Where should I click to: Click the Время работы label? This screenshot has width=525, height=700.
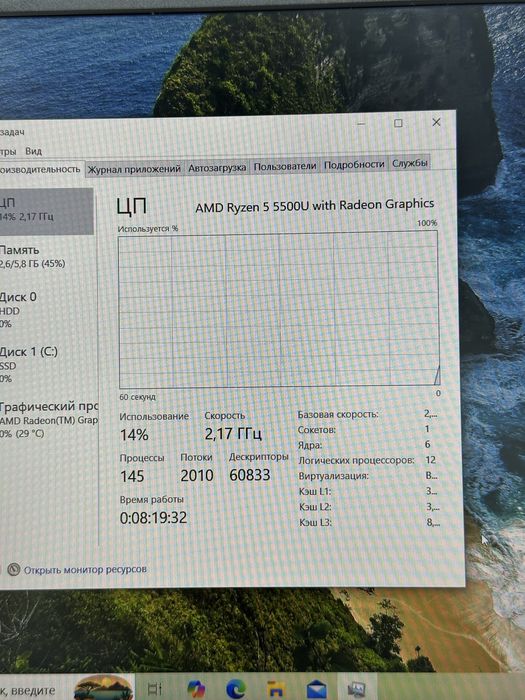click(151, 500)
